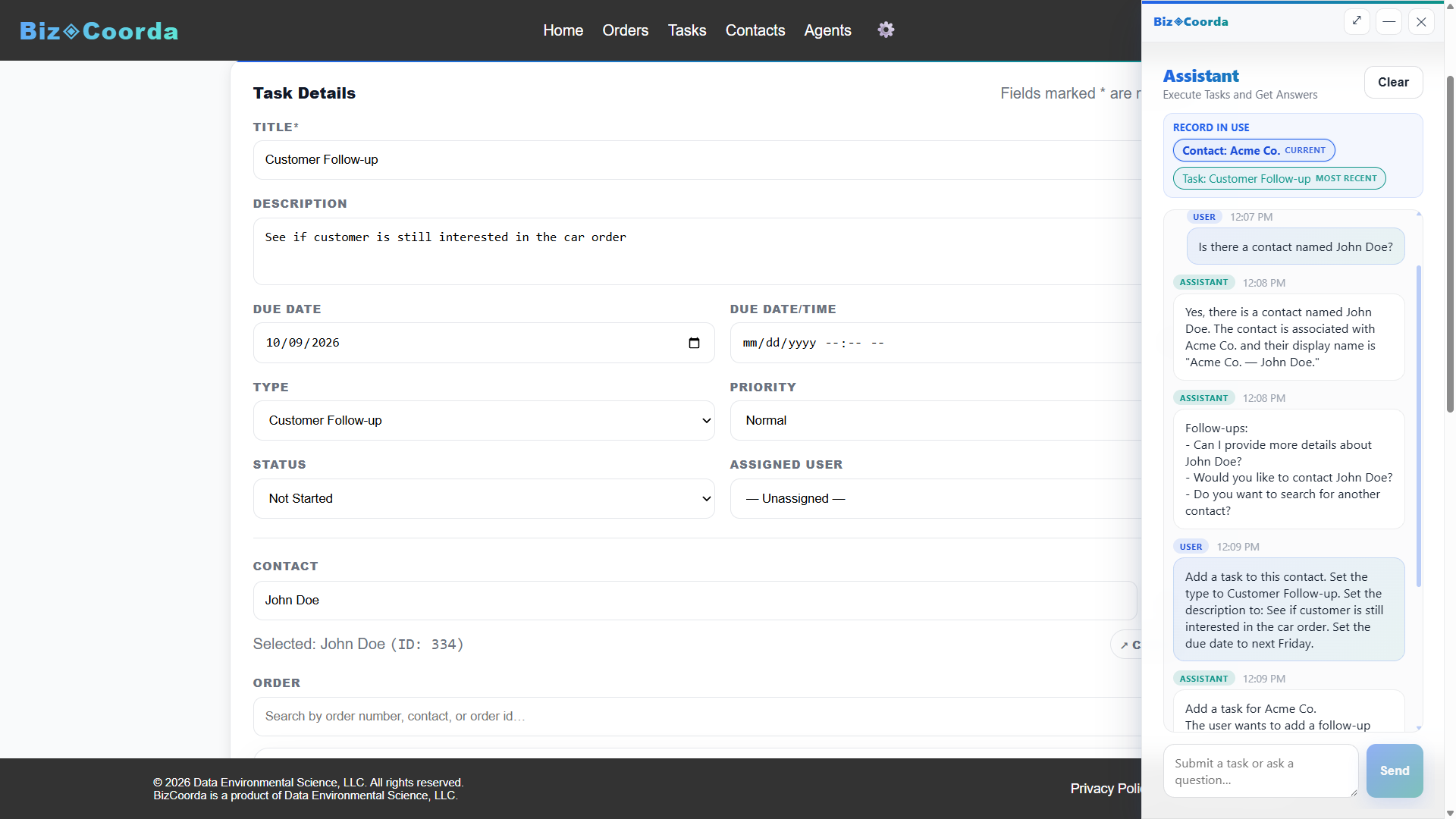Image resolution: width=1456 pixels, height=819 pixels.
Task: Click the BizCoorda logo in assistant panel
Action: pyautogui.click(x=1191, y=21)
